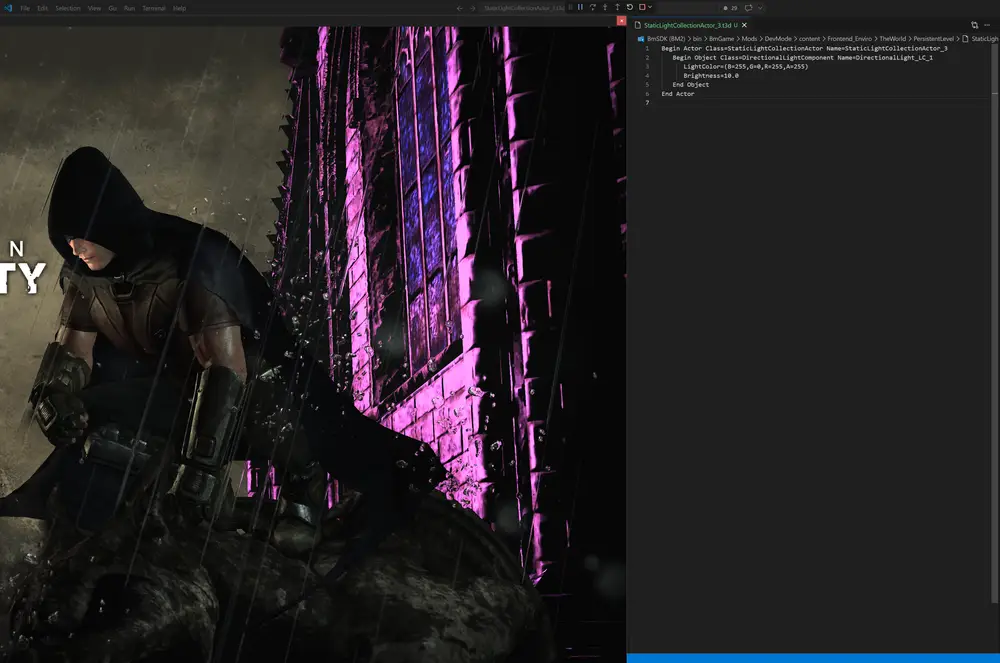Image resolution: width=1000 pixels, height=663 pixels.
Task: Click the 'Begin Actor Class=StaticLightCollectionActor' code line
Action: click(804, 48)
